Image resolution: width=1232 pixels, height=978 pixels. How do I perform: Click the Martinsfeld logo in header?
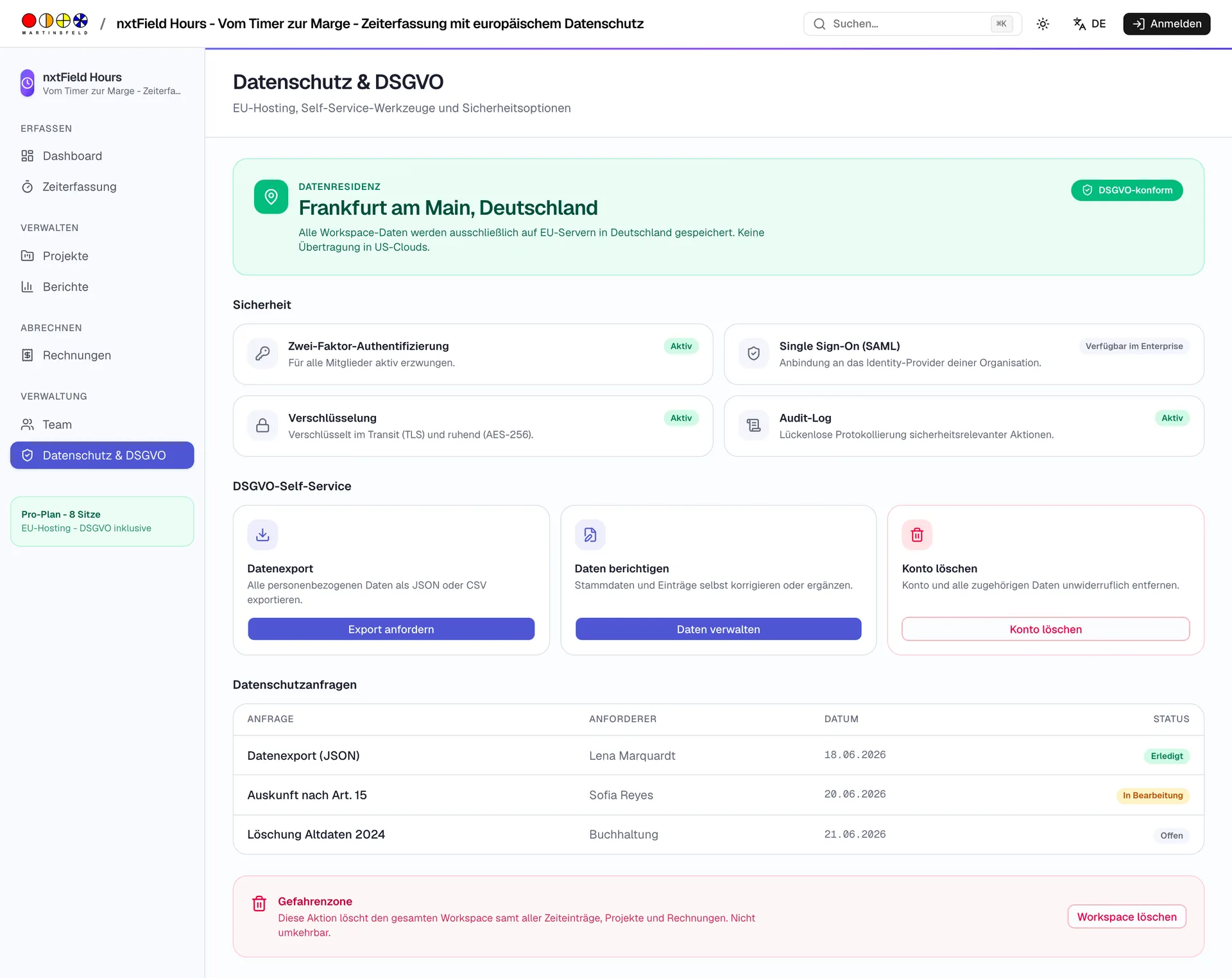[55, 24]
